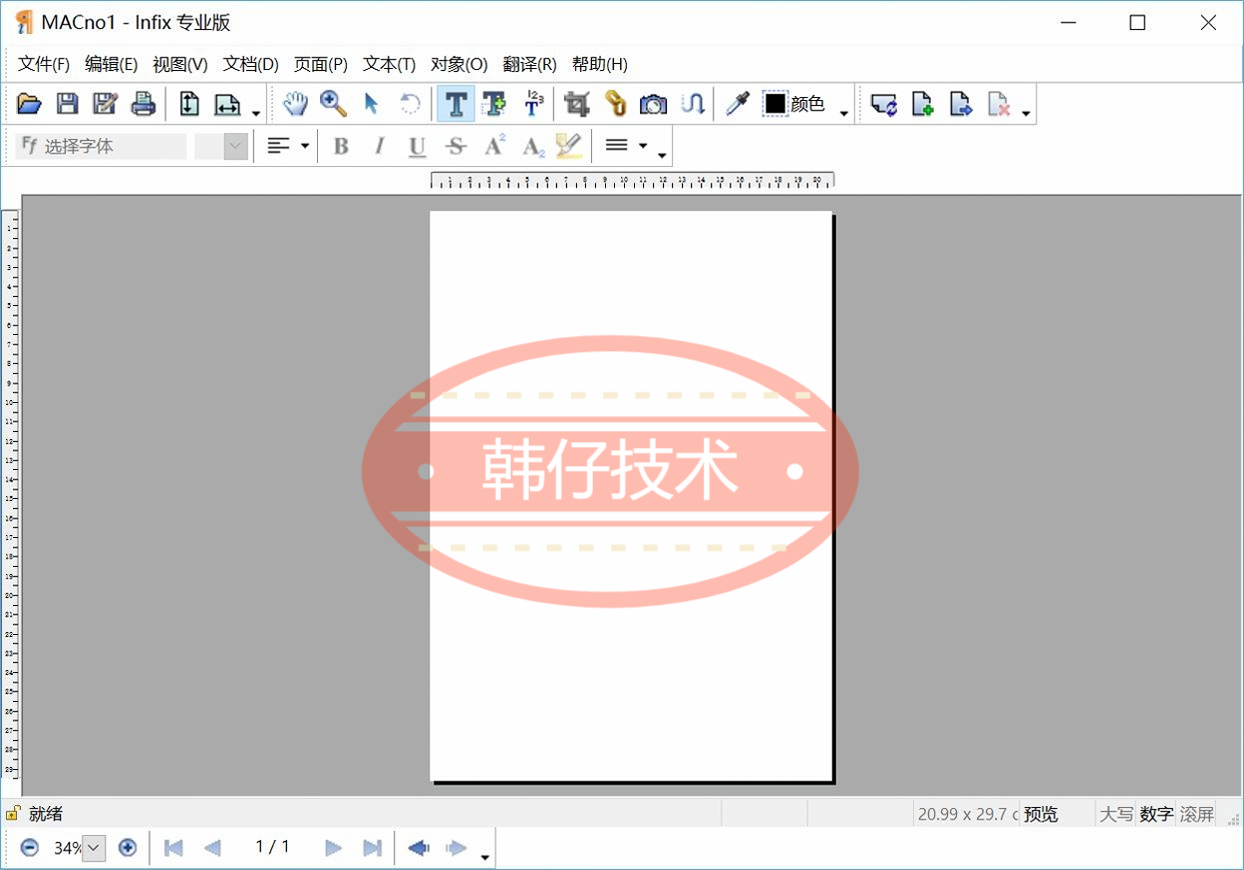
Task: Toggle Italic formatting
Action: [379, 146]
